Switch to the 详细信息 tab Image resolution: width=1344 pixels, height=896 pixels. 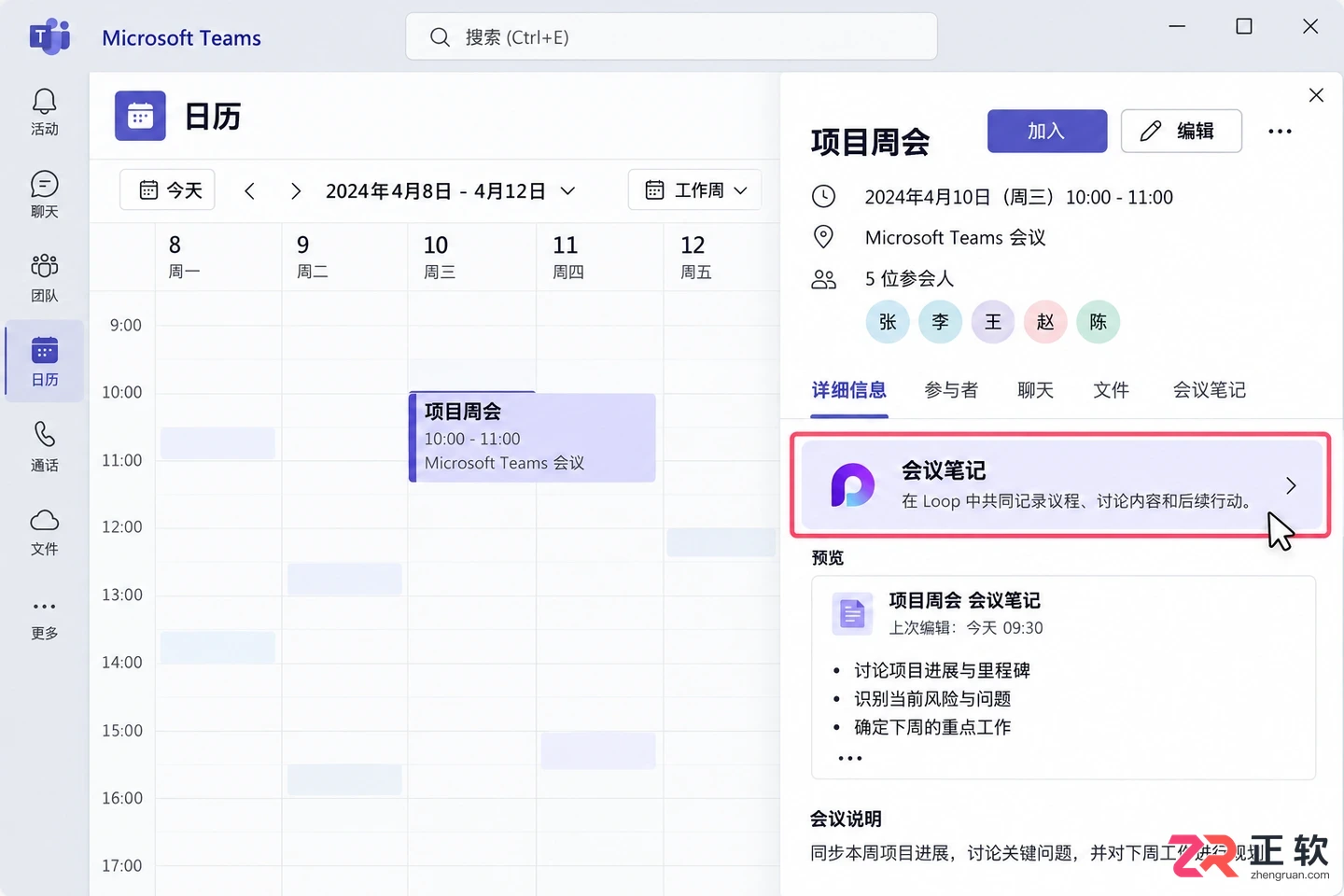point(848,390)
